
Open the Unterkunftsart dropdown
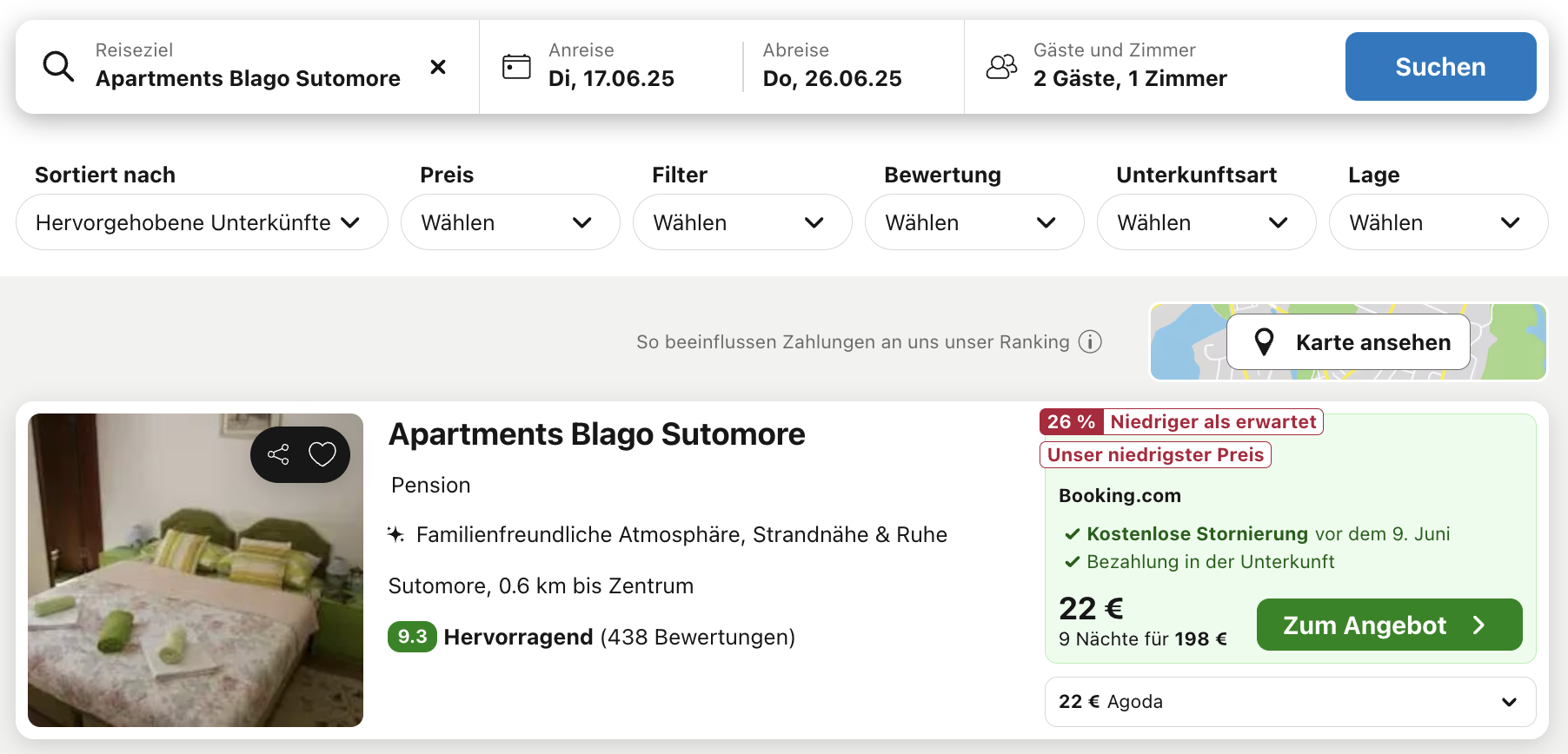[x=1206, y=222]
